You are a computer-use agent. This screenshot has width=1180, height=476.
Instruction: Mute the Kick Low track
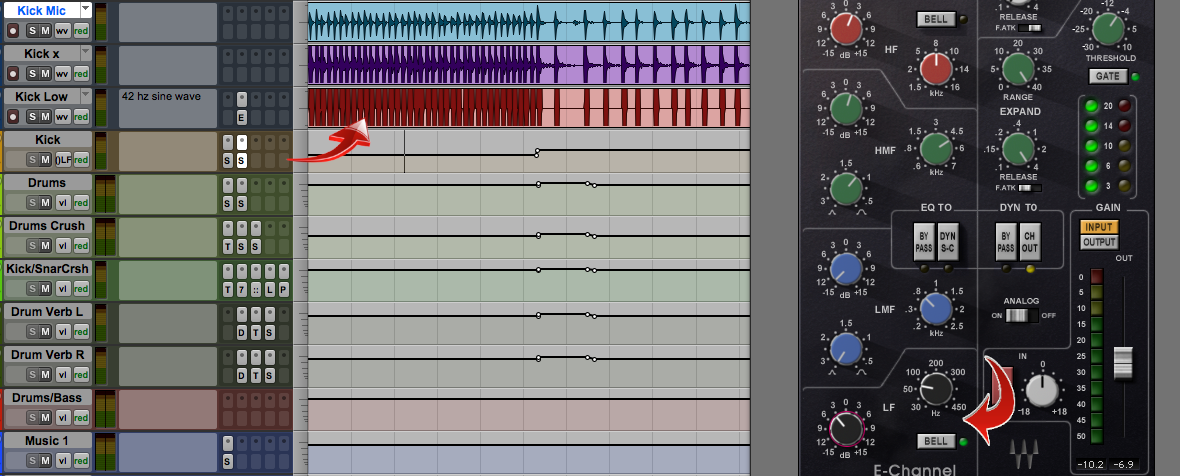44,116
